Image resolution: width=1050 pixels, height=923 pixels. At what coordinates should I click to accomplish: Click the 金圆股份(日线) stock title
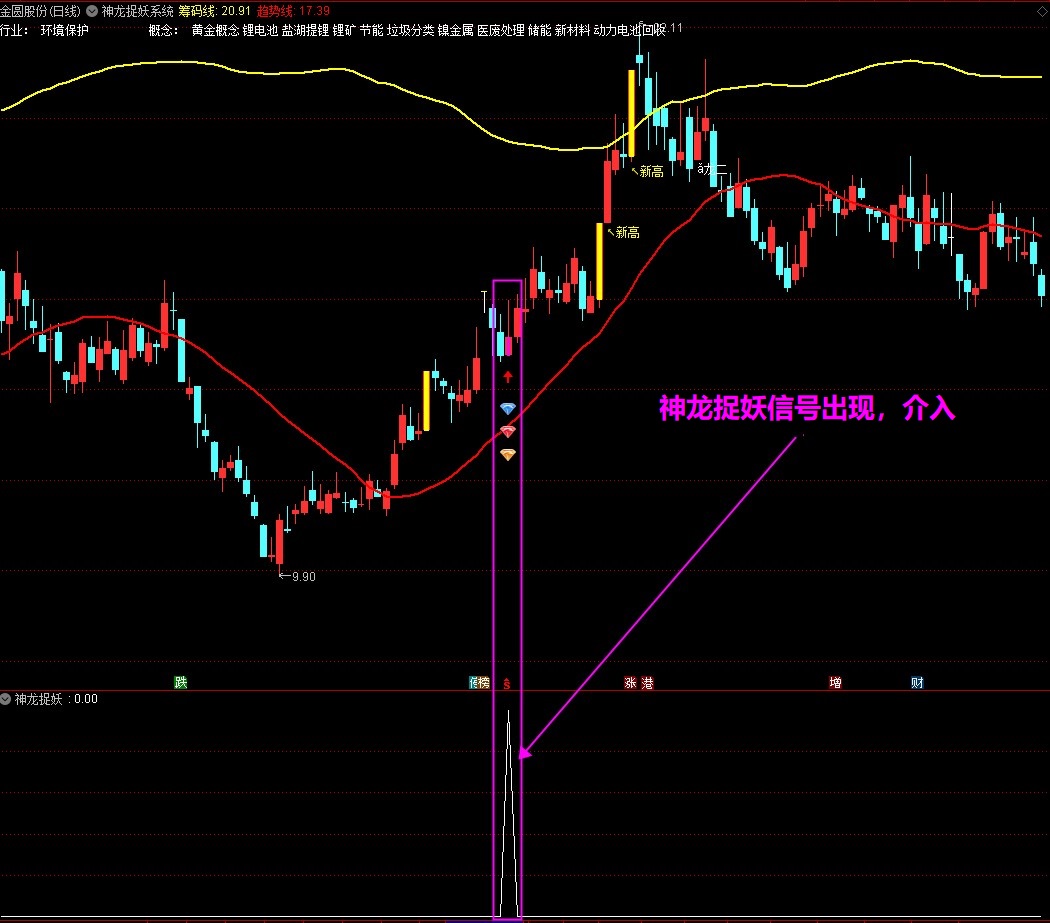tap(40, 11)
